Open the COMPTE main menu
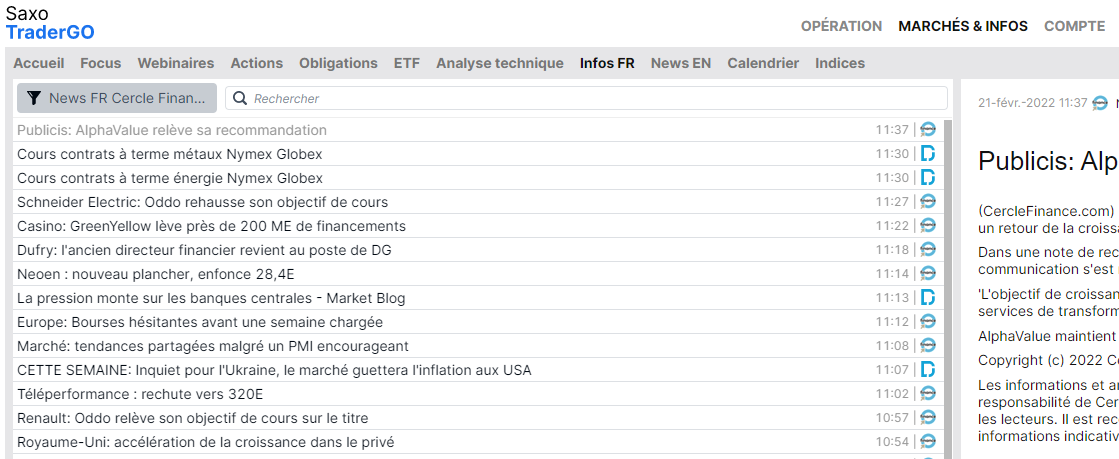The width and height of the screenshot is (1119, 459). point(1074,26)
